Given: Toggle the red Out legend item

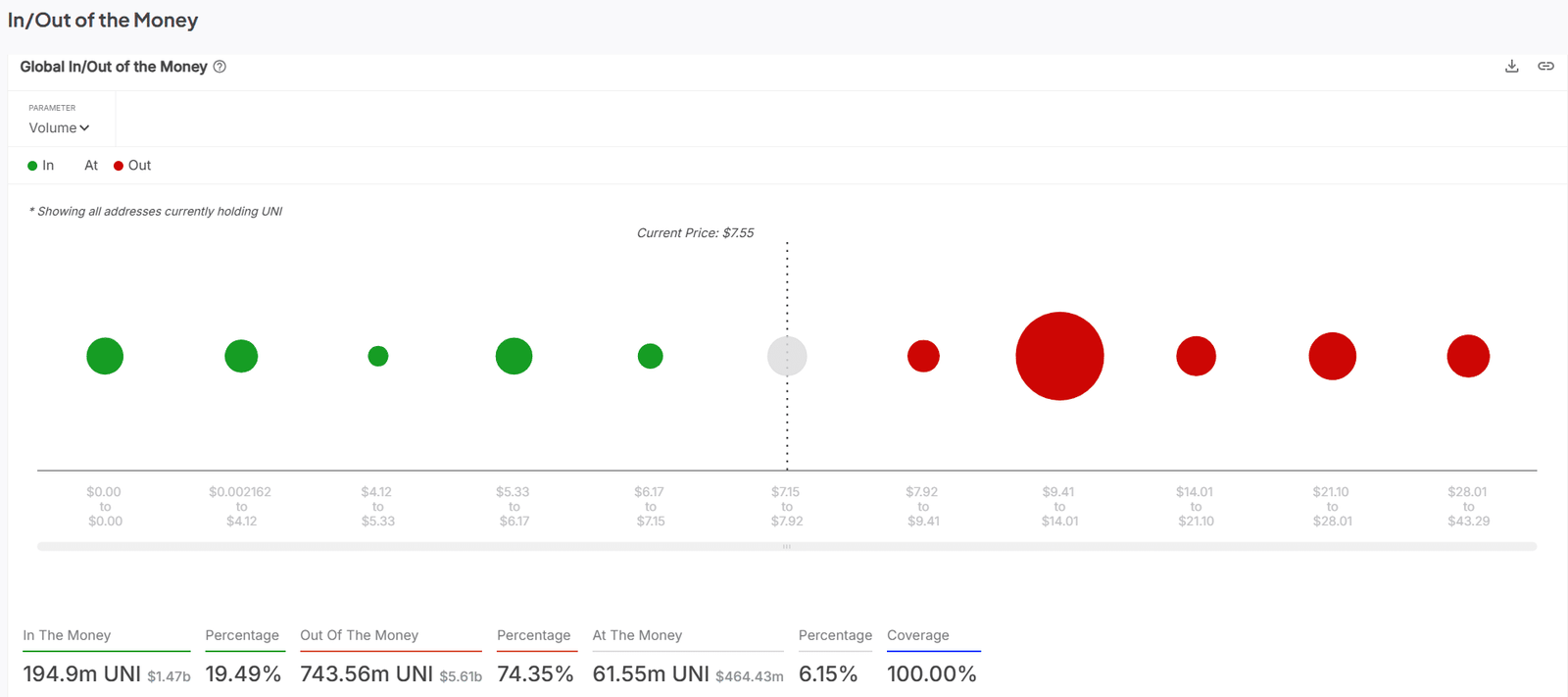Looking at the screenshot, I should (132, 166).
